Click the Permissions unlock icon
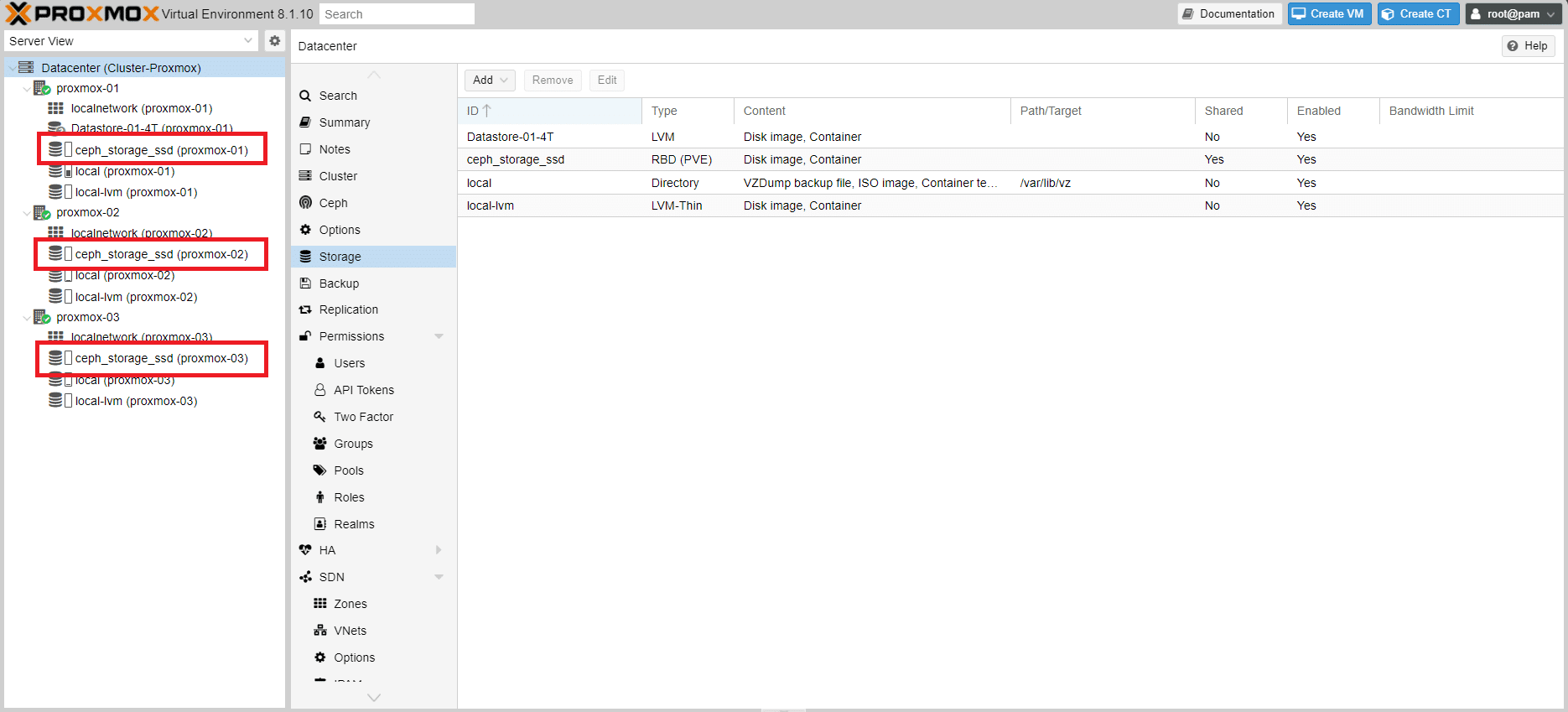1568x712 pixels. coord(305,336)
